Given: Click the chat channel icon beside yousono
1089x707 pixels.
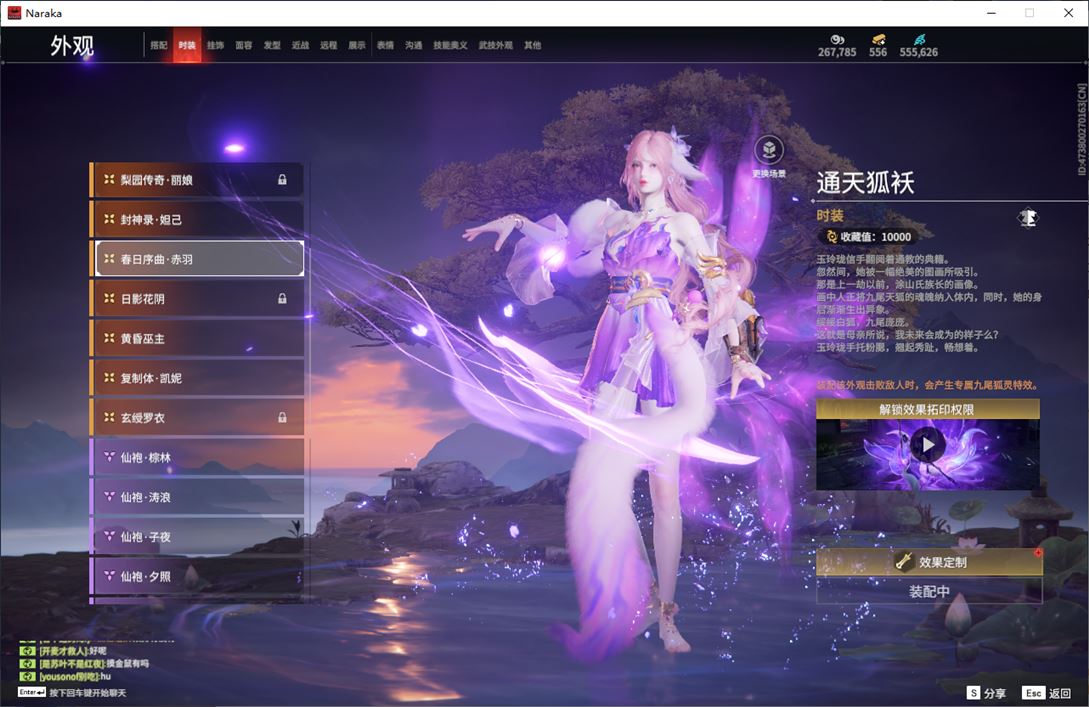Looking at the screenshot, I should [x=28, y=676].
